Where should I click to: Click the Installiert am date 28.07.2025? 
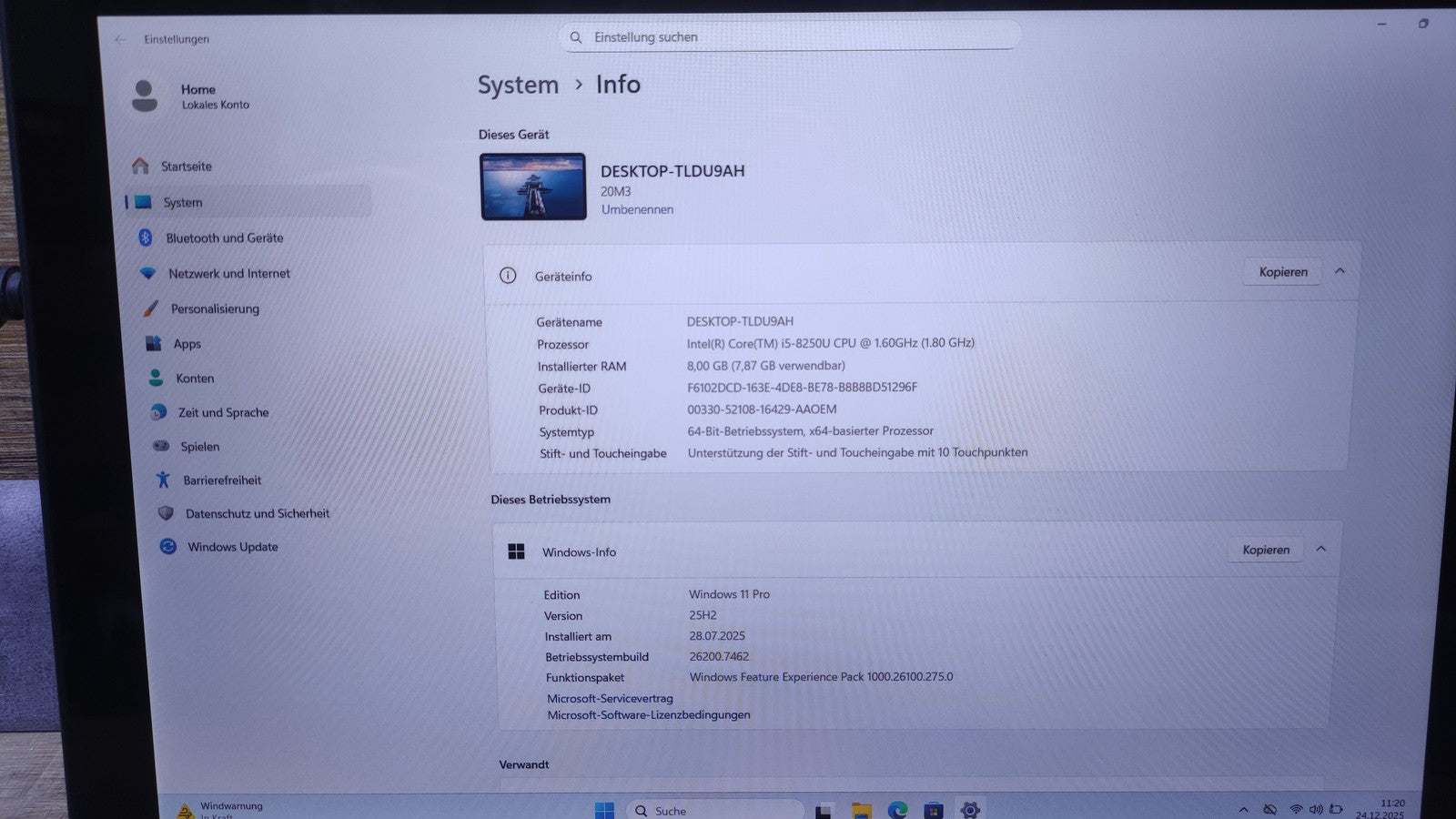click(x=717, y=636)
